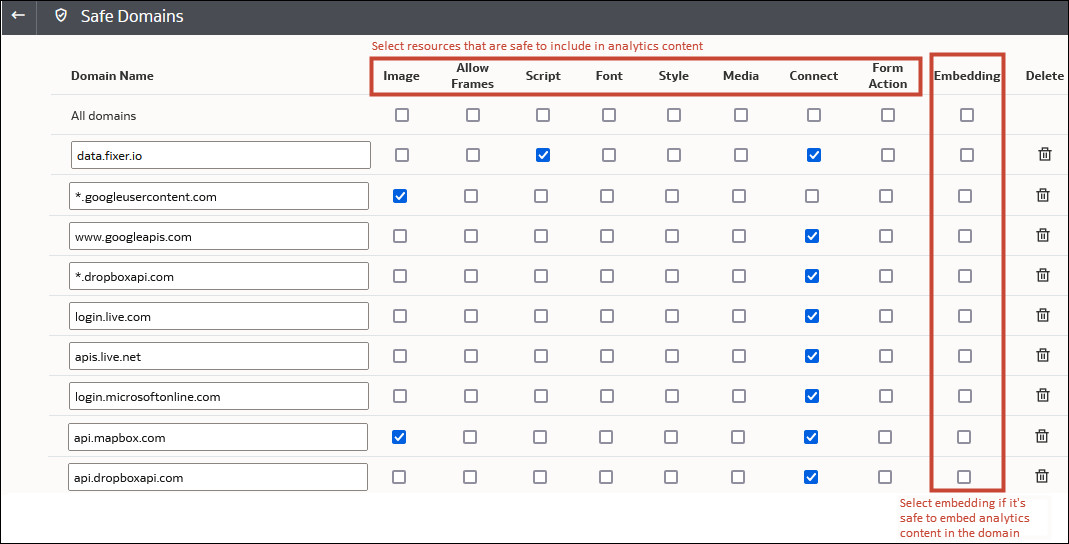1069x544 pixels.
Task: Check Font for apis.live.net
Action: click(607, 356)
